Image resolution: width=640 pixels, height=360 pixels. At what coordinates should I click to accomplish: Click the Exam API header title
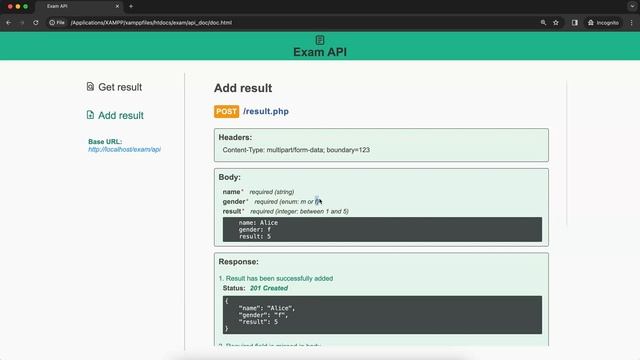coord(320,52)
